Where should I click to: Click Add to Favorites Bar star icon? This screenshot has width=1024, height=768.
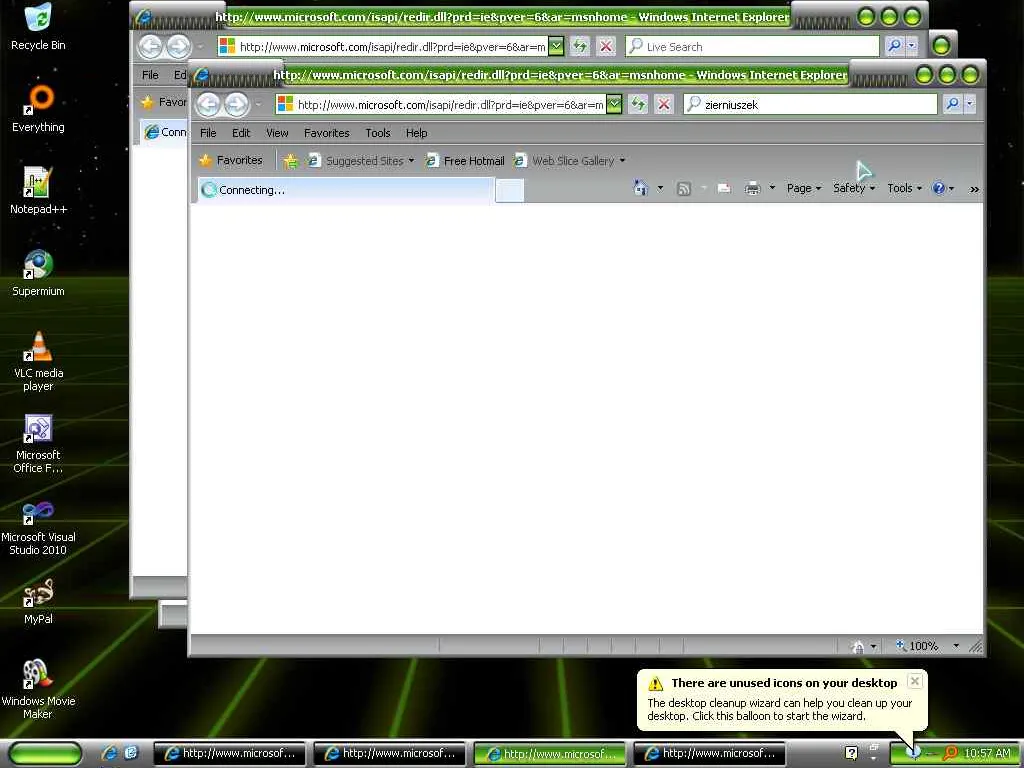click(291, 161)
